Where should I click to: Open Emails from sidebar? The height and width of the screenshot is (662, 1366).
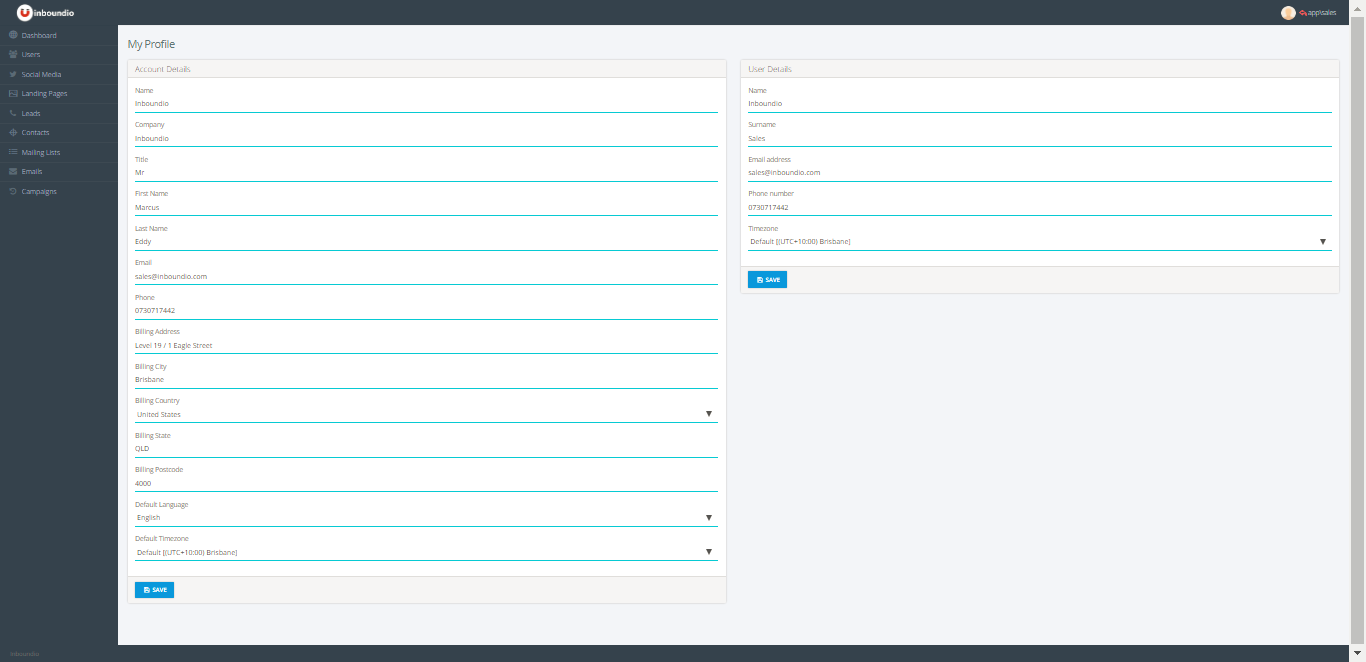pos(59,171)
